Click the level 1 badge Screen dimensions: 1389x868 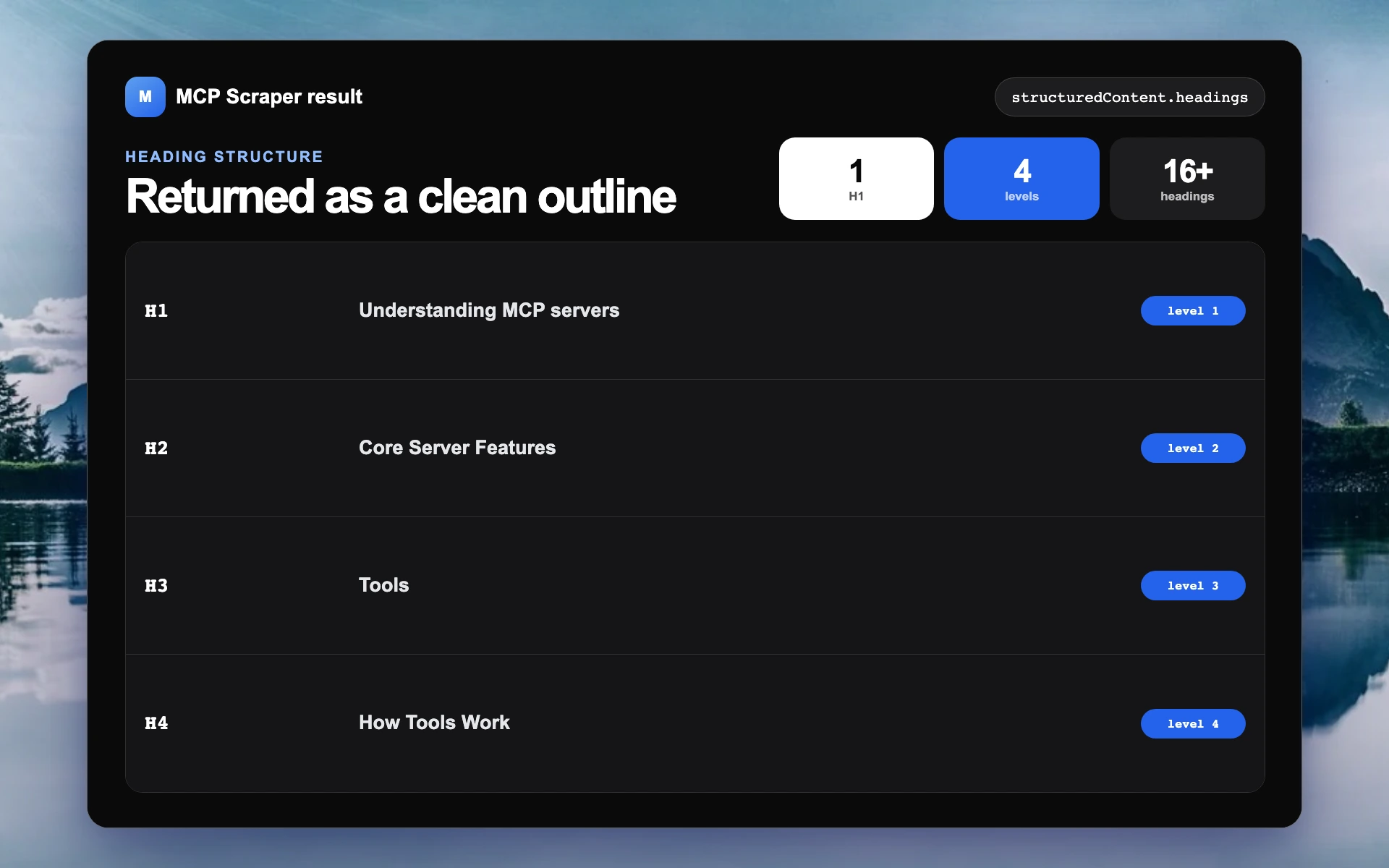point(1193,311)
